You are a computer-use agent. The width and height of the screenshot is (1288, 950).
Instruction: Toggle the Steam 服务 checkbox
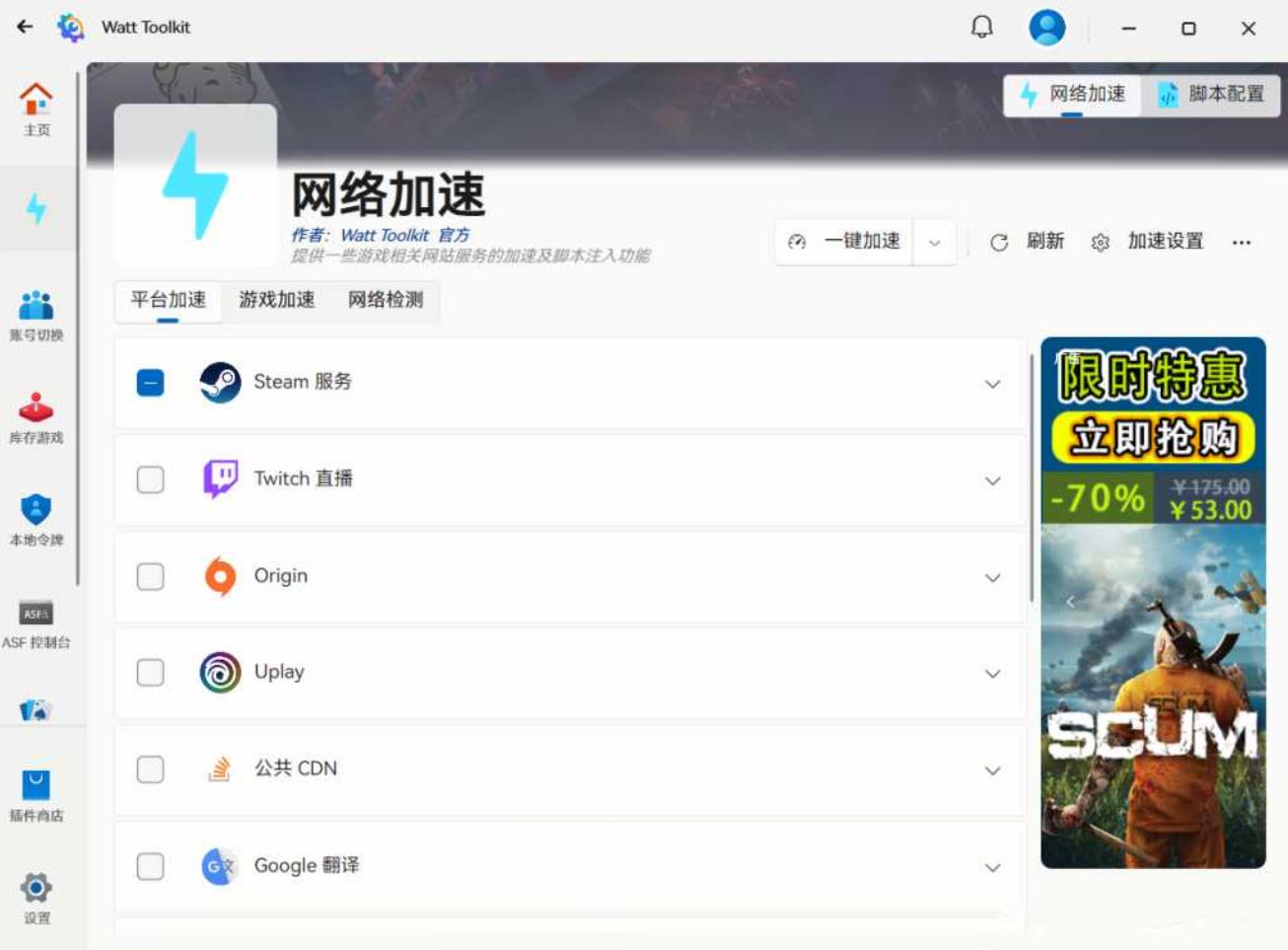click(150, 382)
